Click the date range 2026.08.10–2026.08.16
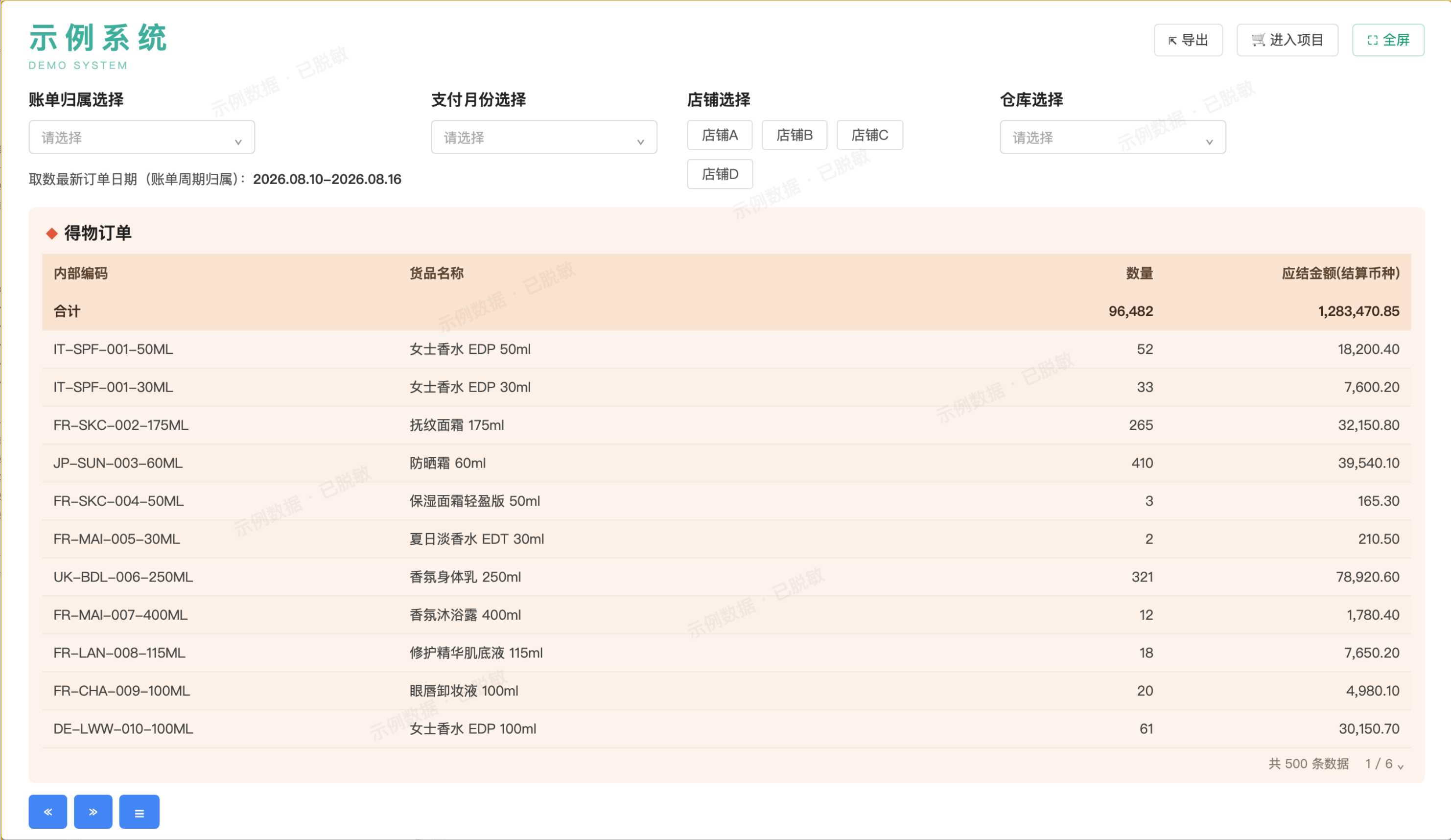The width and height of the screenshot is (1451, 840). (x=327, y=179)
